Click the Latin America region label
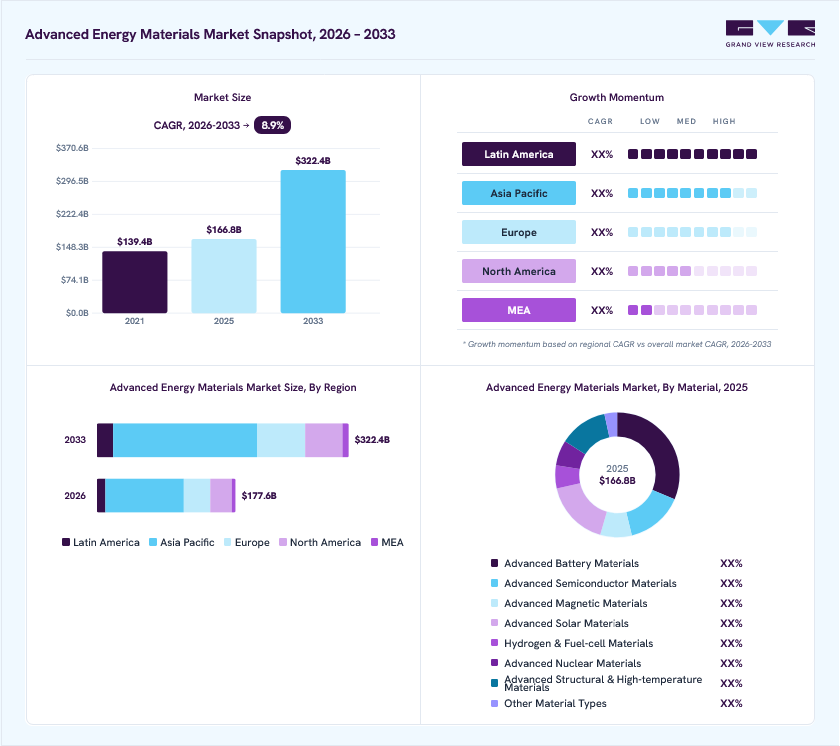Screen dimensions: 840x746 [x=519, y=154]
